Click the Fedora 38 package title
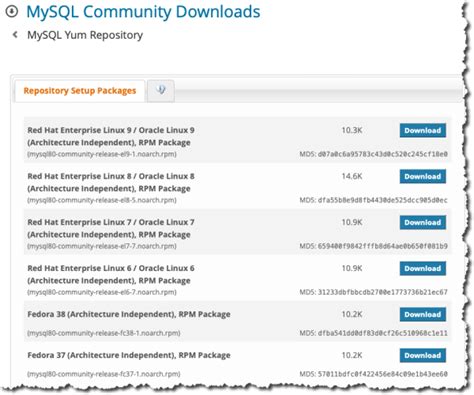The height and width of the screenshot is (395, 474). [x=129, y=314]
